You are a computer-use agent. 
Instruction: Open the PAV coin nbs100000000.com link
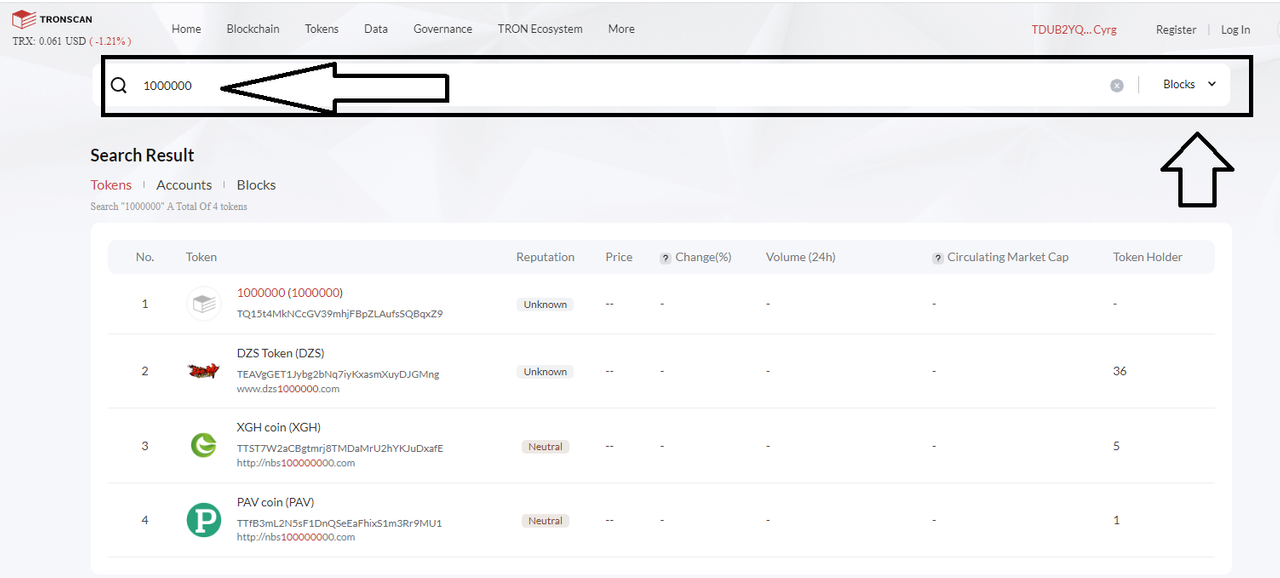(296, 537)
